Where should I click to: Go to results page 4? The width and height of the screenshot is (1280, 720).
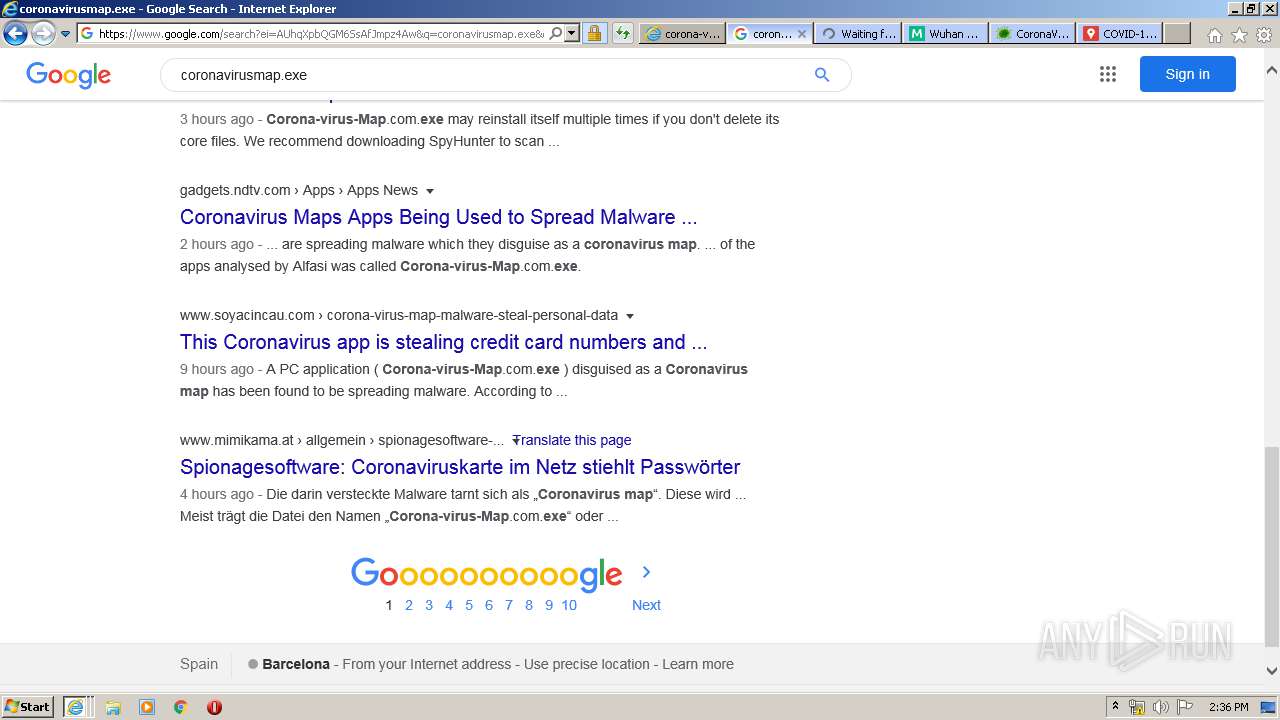(x=449, y=605)
